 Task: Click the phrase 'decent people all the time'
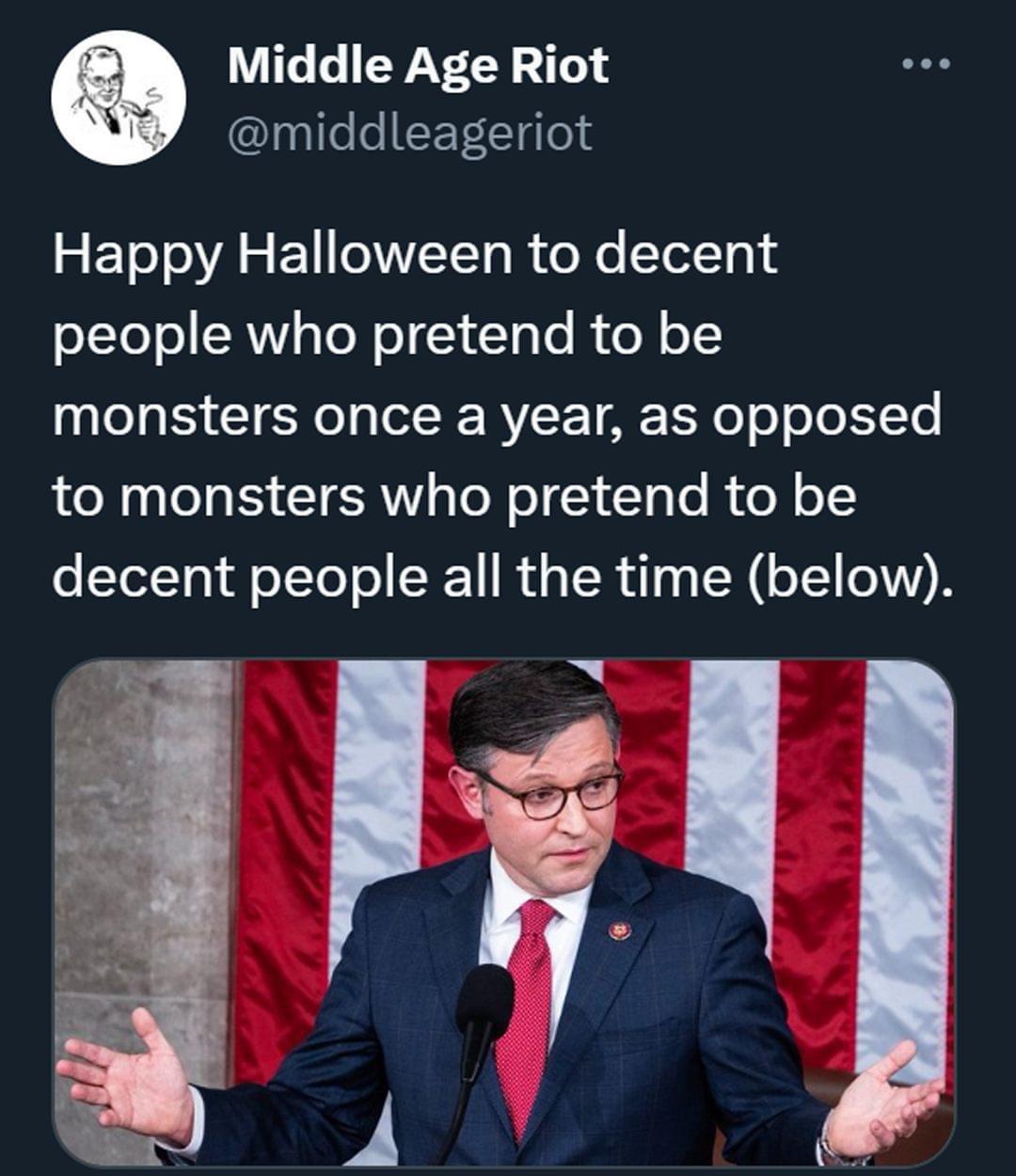point(392,578)
